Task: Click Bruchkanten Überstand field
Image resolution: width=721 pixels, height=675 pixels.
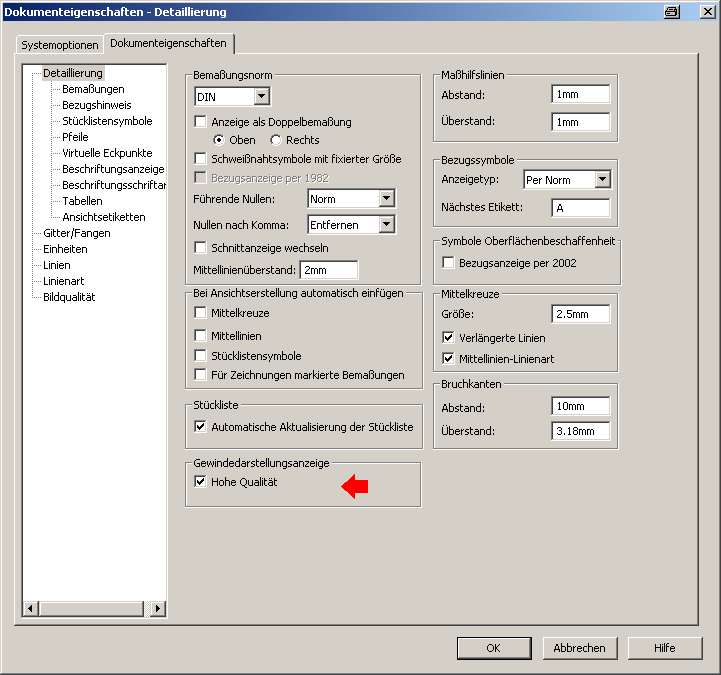Action: [x=581, y=431]
